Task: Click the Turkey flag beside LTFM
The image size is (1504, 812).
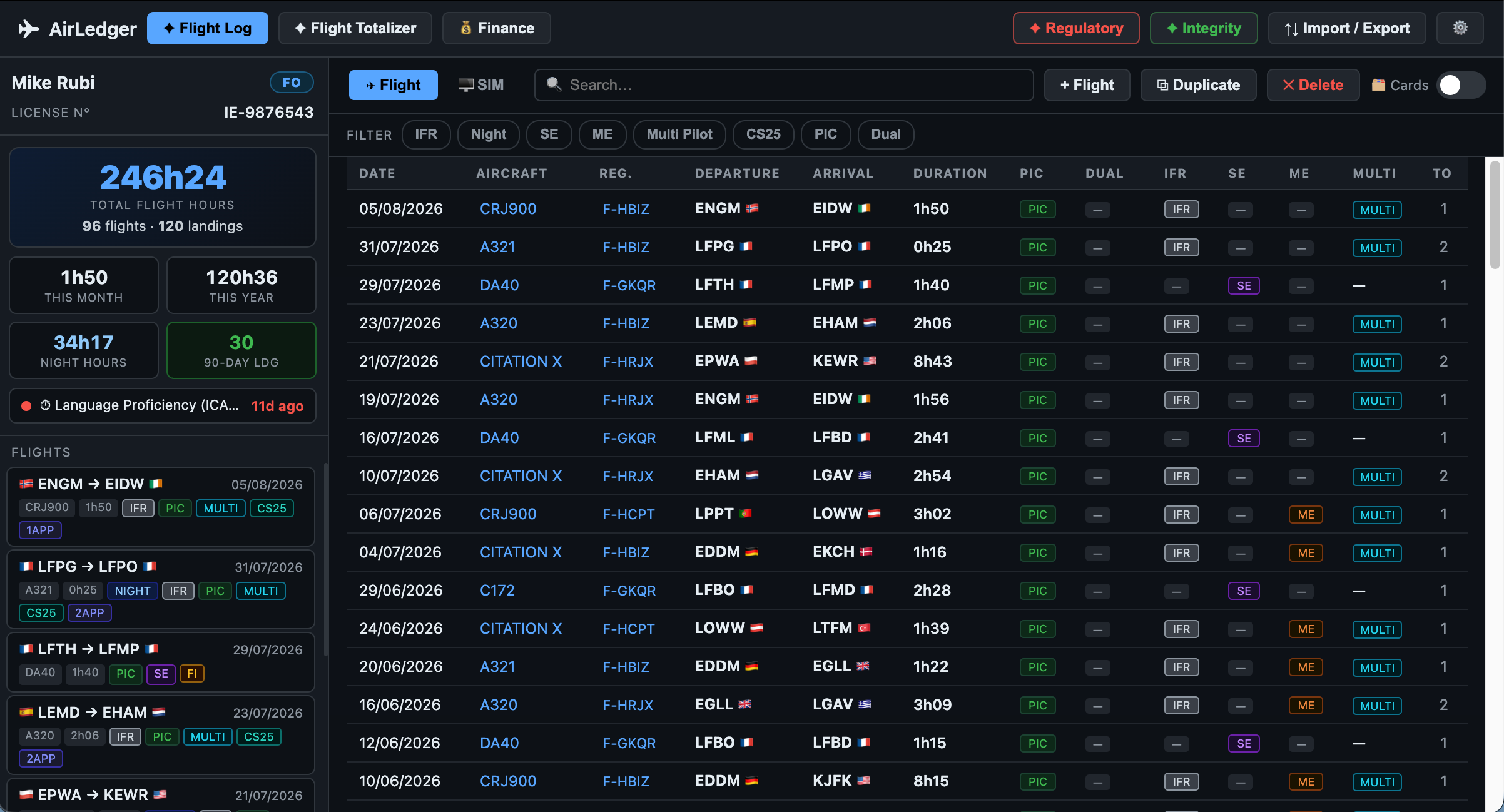Action: [x=864, y=628]
